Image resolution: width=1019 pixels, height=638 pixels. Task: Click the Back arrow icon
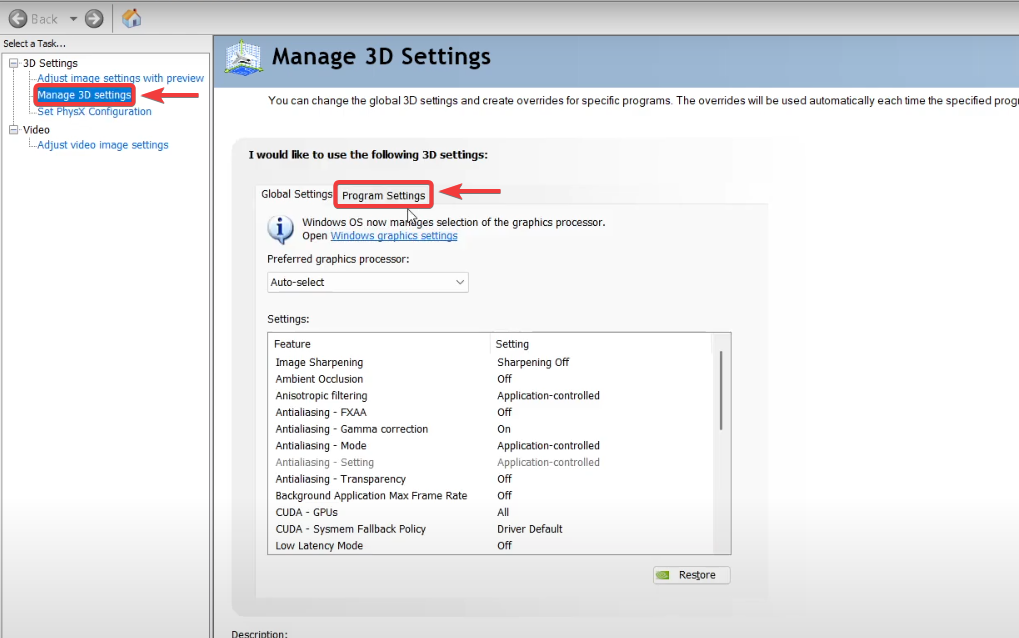[x=18, y=19]
